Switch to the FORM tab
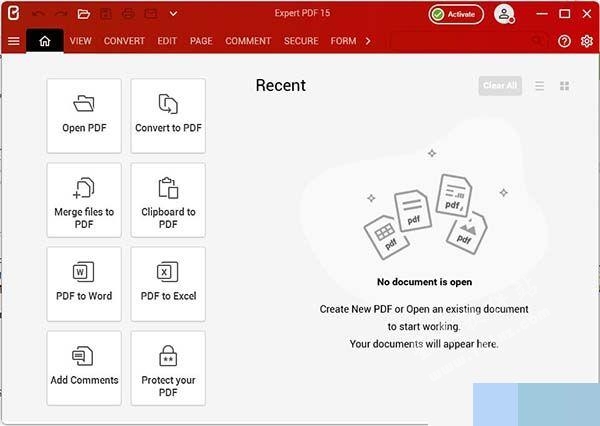The width and height of the screenshot is (600, 426). click(x=343, y=41)
